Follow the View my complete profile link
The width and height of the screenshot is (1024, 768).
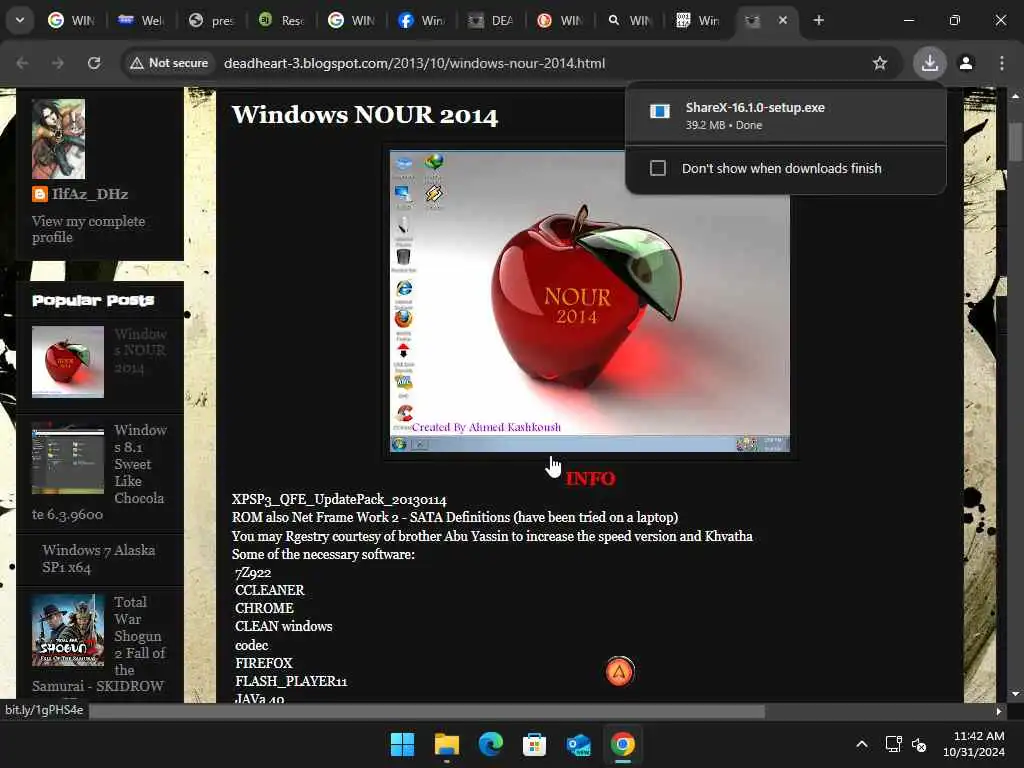click(89, 229)
